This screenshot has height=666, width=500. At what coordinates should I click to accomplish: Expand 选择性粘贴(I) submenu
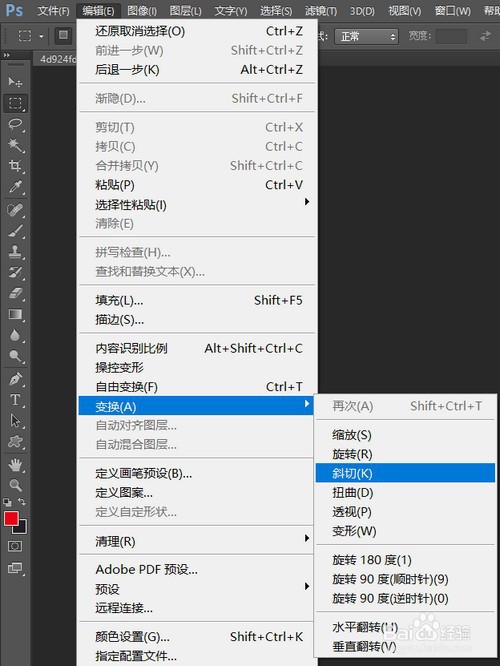click(x=198, y=205)
